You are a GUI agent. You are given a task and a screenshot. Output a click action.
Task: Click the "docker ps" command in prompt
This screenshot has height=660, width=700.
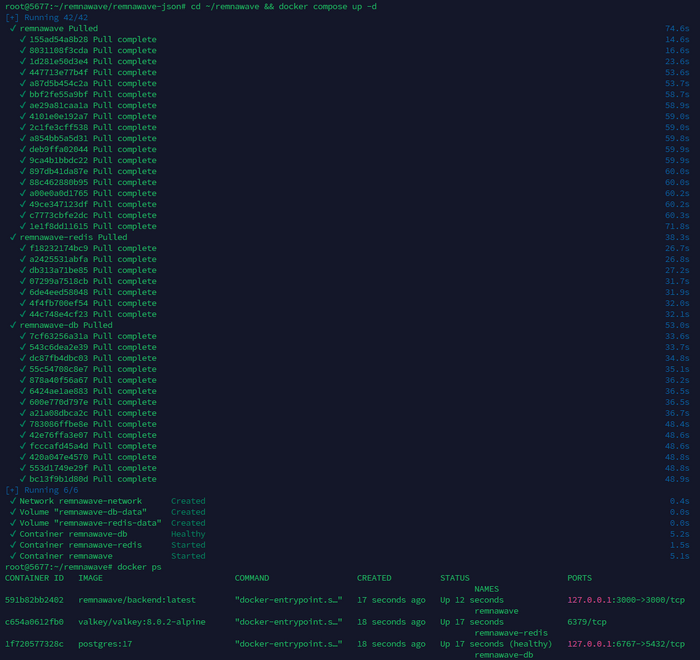141,567
